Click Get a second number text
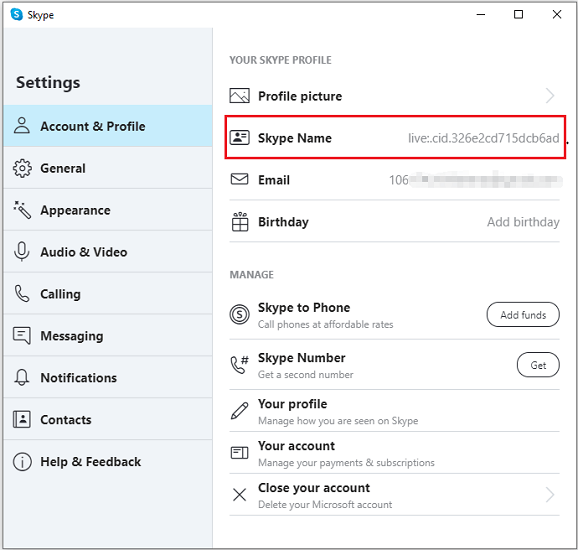Image resolution: width=578 pixels, height=550 pixels. (306, 375)
